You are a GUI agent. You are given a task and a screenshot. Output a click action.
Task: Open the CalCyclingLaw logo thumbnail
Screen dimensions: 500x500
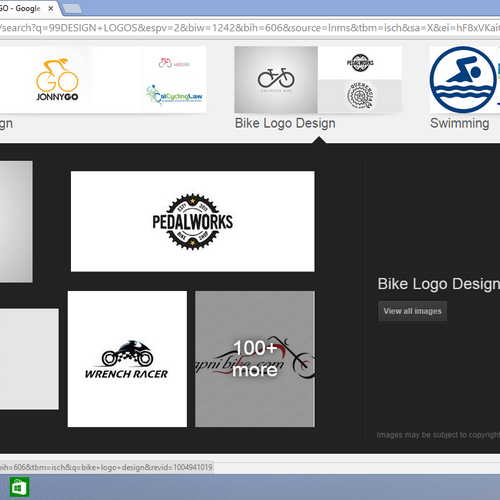click(174, 96)
